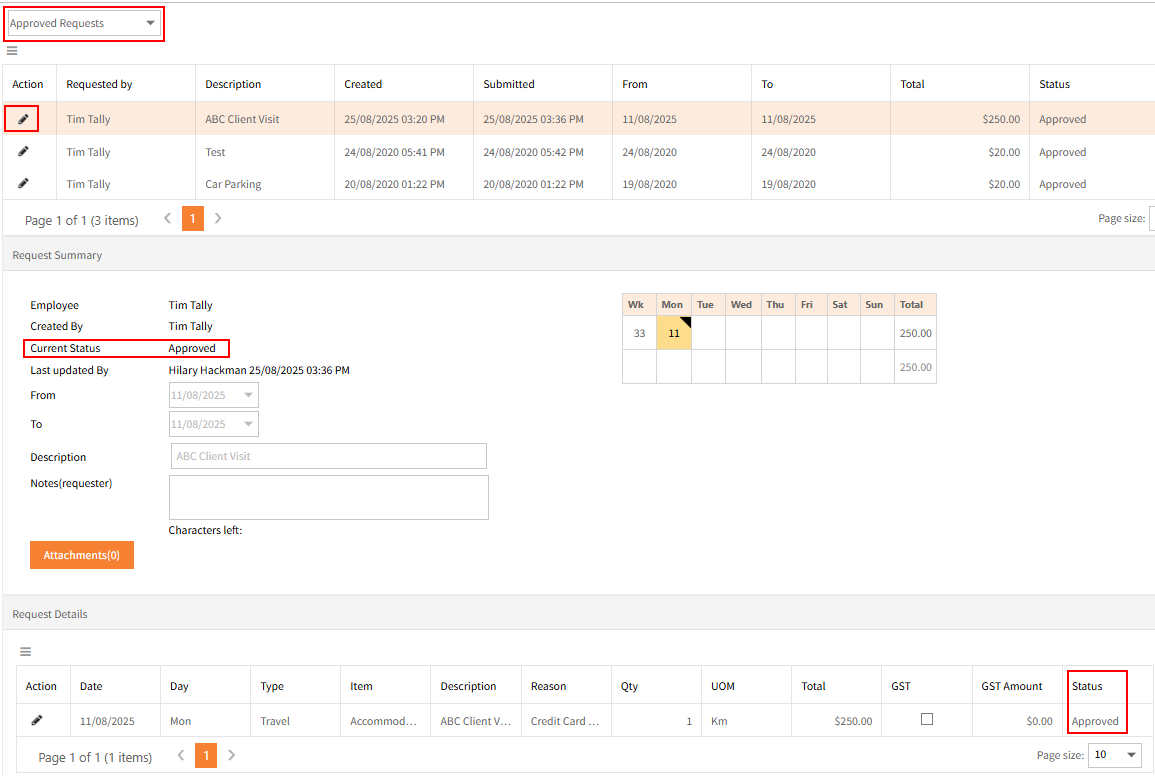Click the Notes(requester) text area

(x=329, y=497)
